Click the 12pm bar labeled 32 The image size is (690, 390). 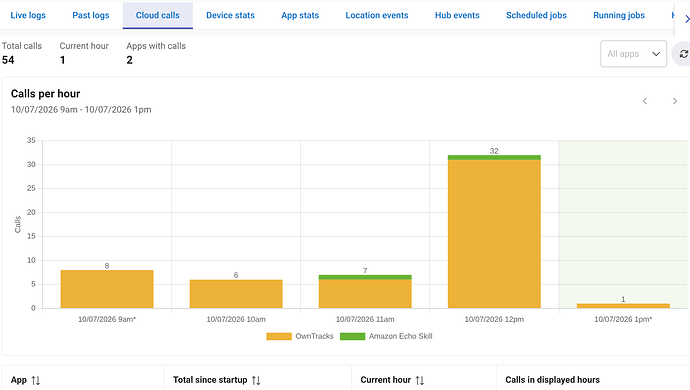494,232
